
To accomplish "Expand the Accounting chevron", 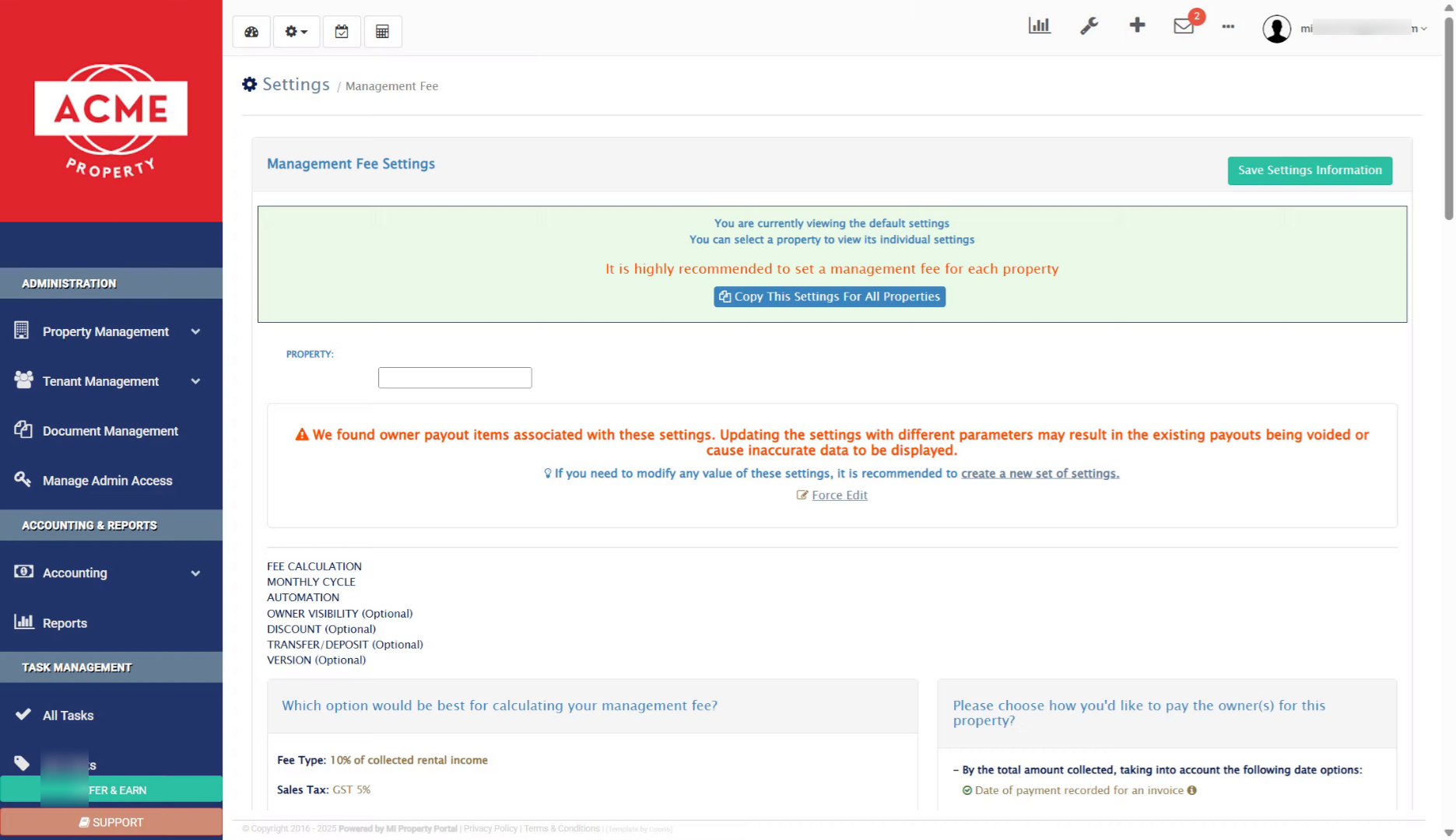I will (x=195, y=574).
